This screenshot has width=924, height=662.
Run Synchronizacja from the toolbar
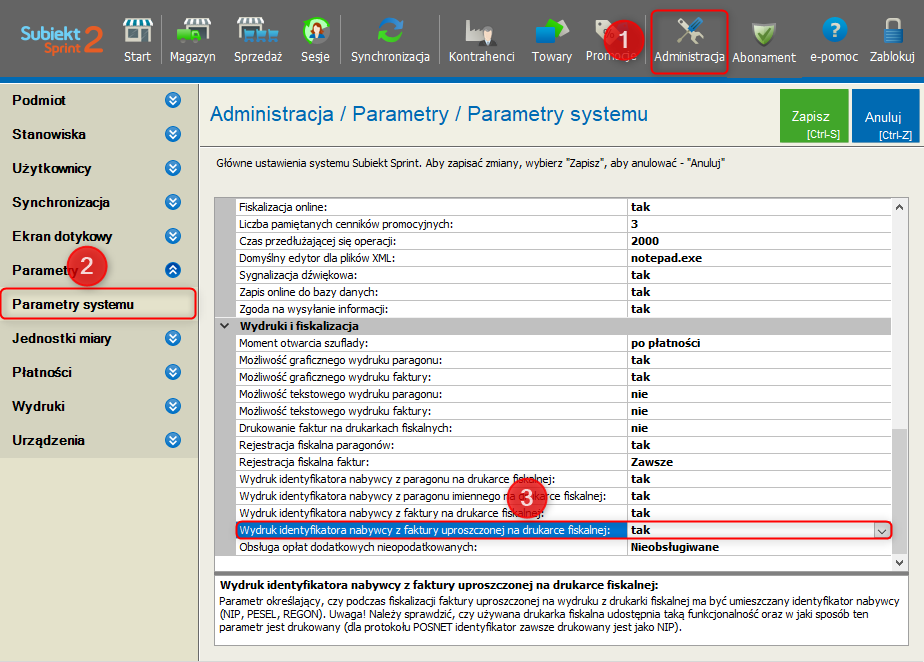click(390, 40)
